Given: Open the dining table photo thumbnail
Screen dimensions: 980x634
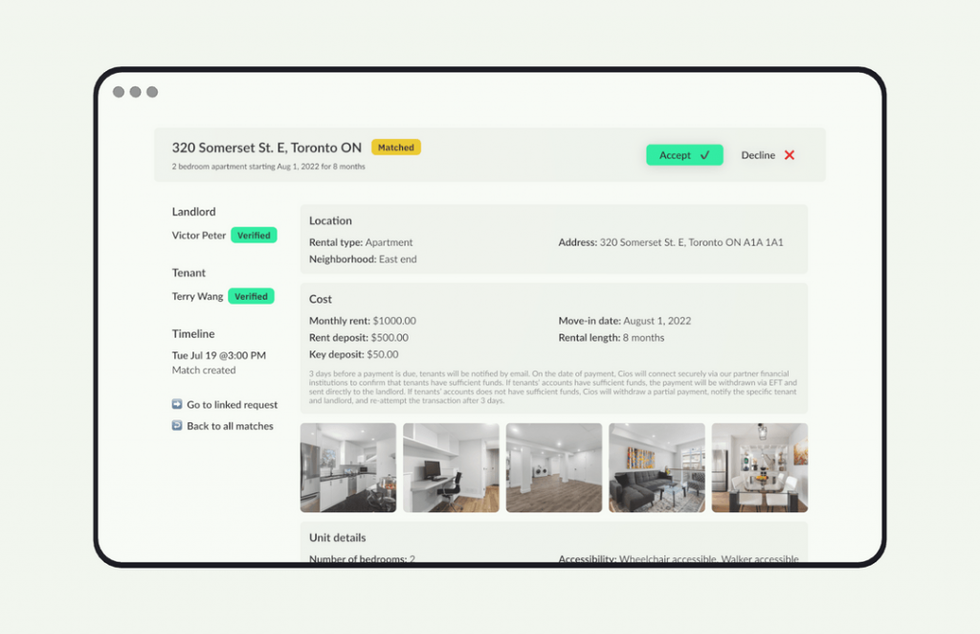Looking at the screenshot, I should tap(759, 467).
